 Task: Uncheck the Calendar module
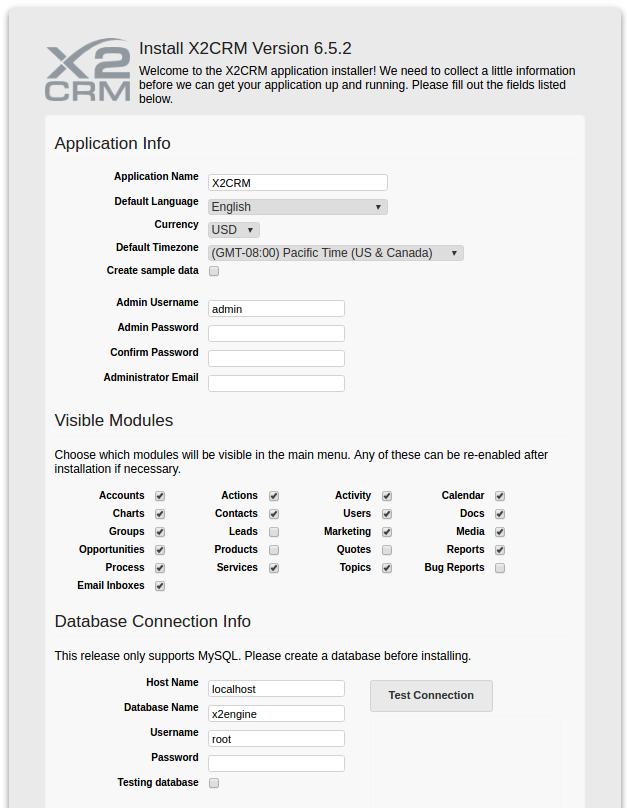(x=500, y=496)
